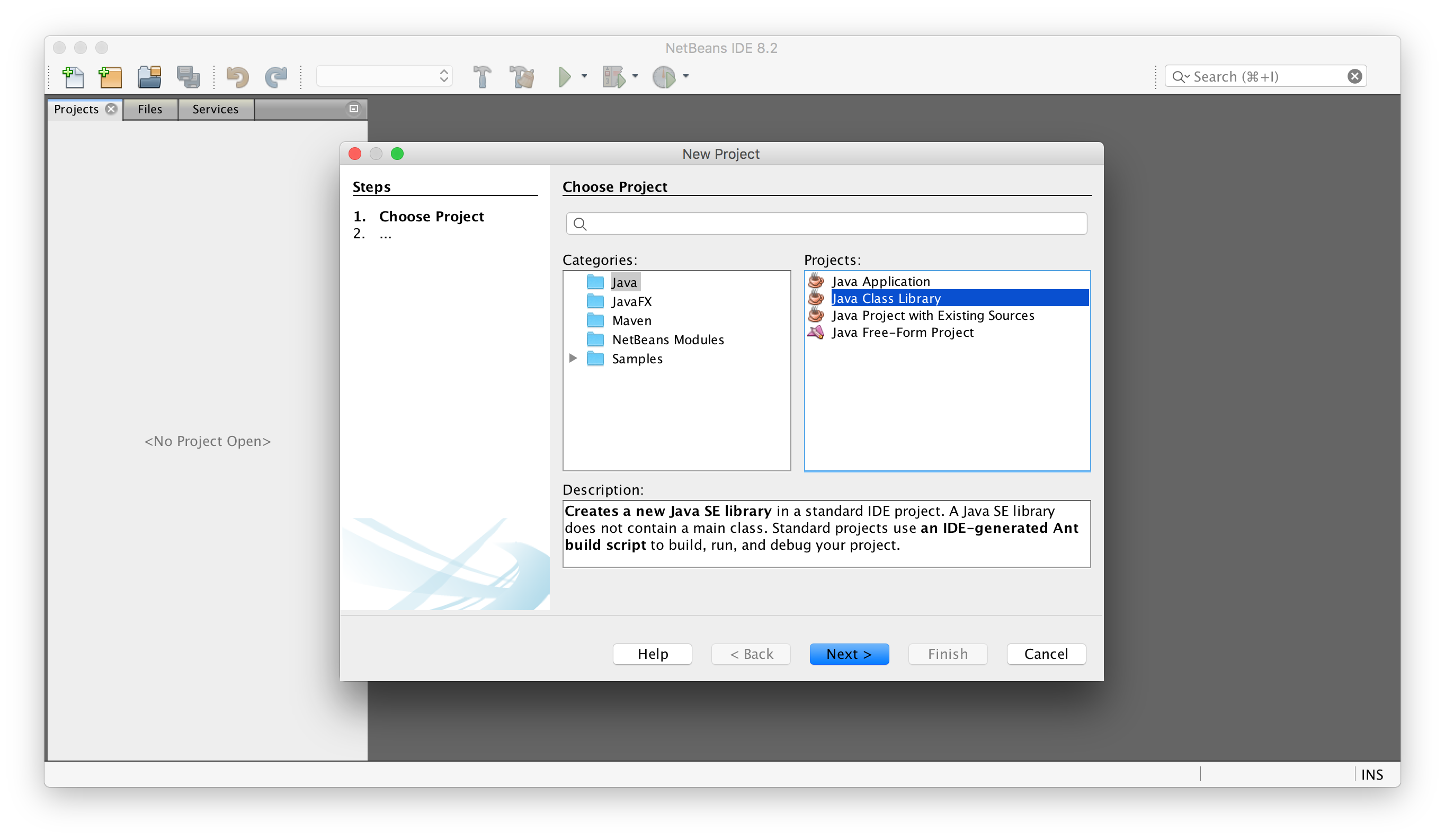The image size is (1445, 840).
Task: Close the Projects tab with its X
Action: [111, 109]
